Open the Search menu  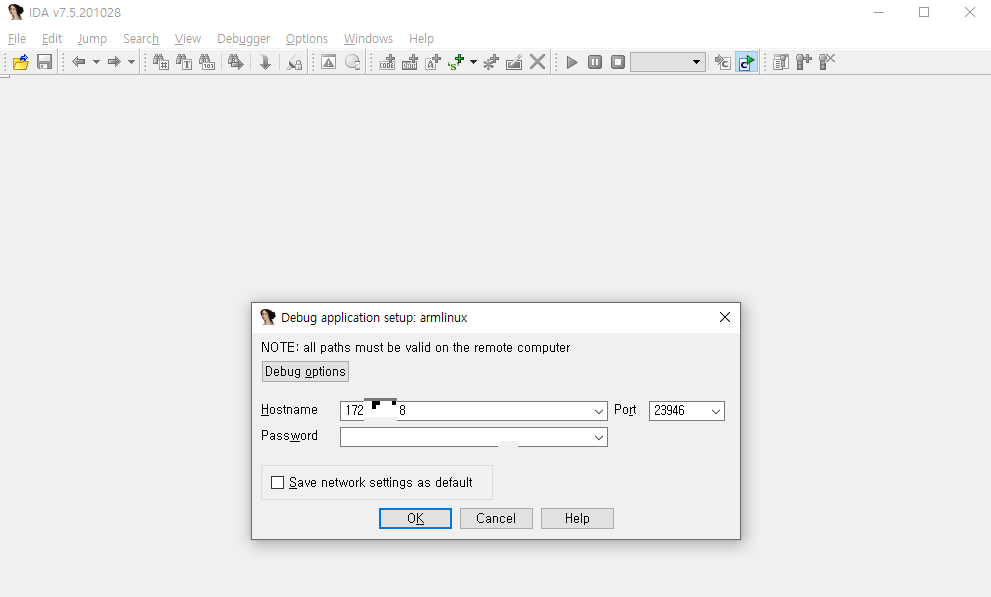[x=141, y=39]
